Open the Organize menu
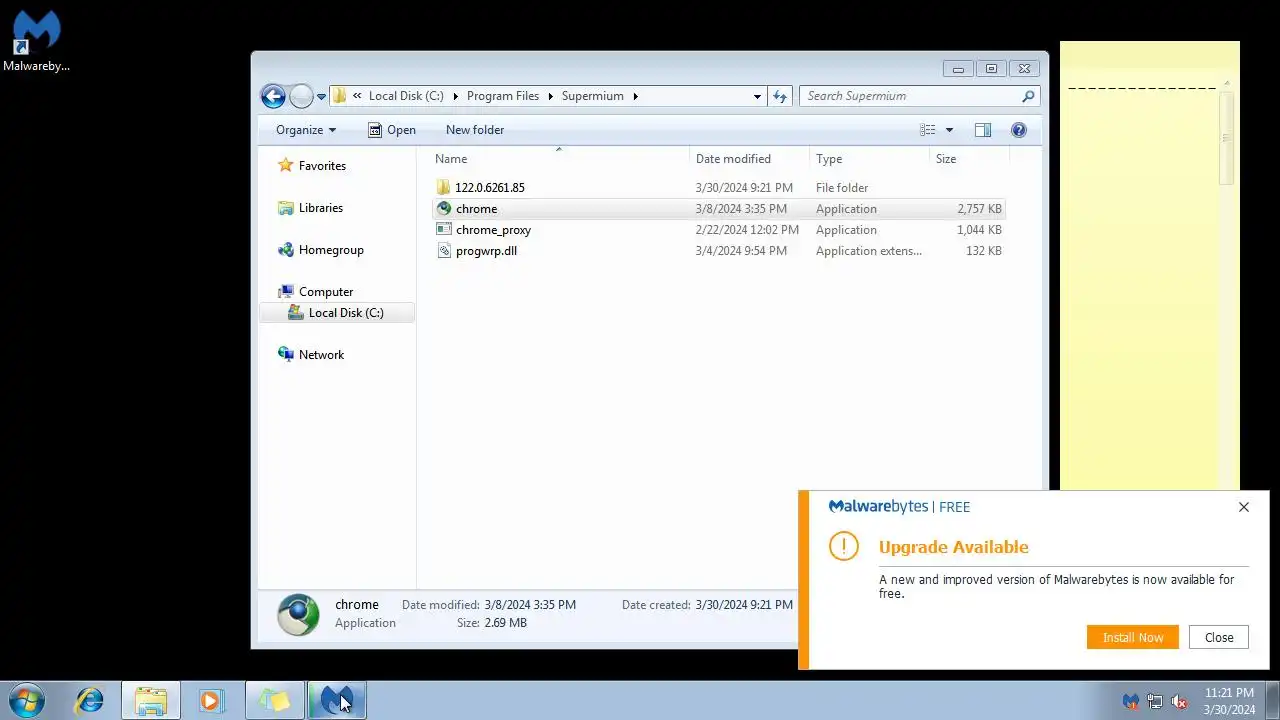 (x=306, y=130)
